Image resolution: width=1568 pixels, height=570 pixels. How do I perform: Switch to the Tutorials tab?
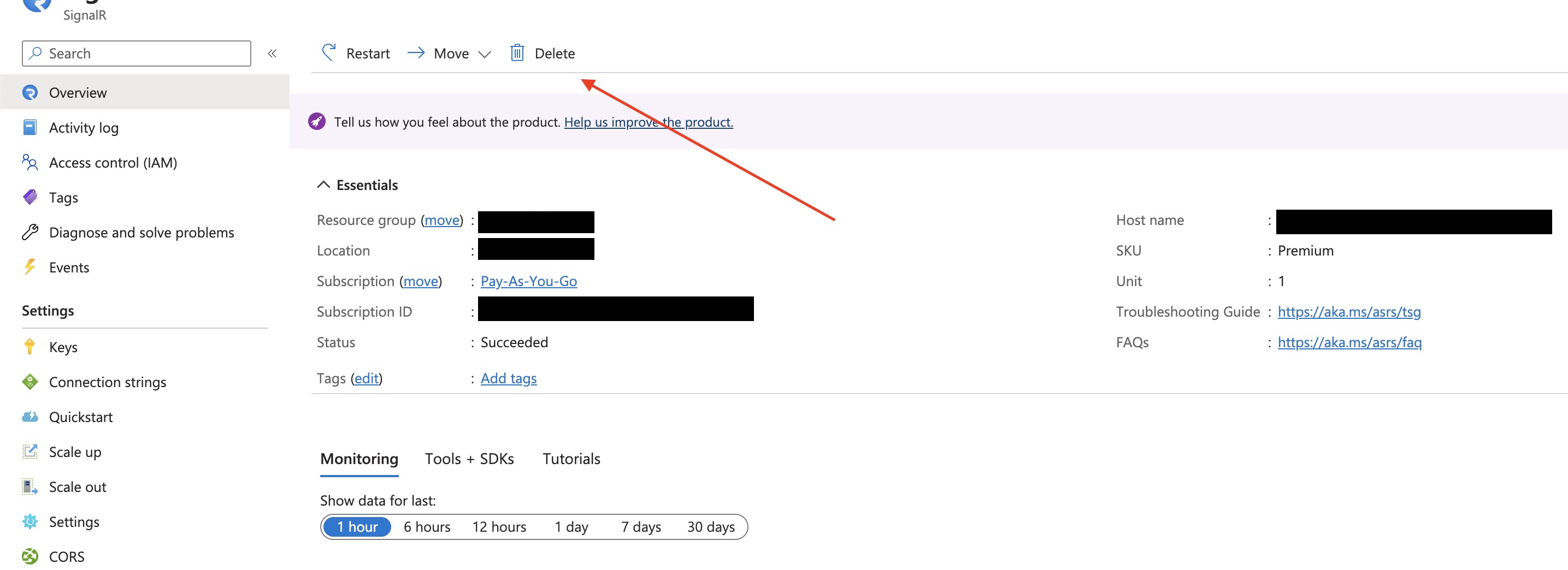571,459
